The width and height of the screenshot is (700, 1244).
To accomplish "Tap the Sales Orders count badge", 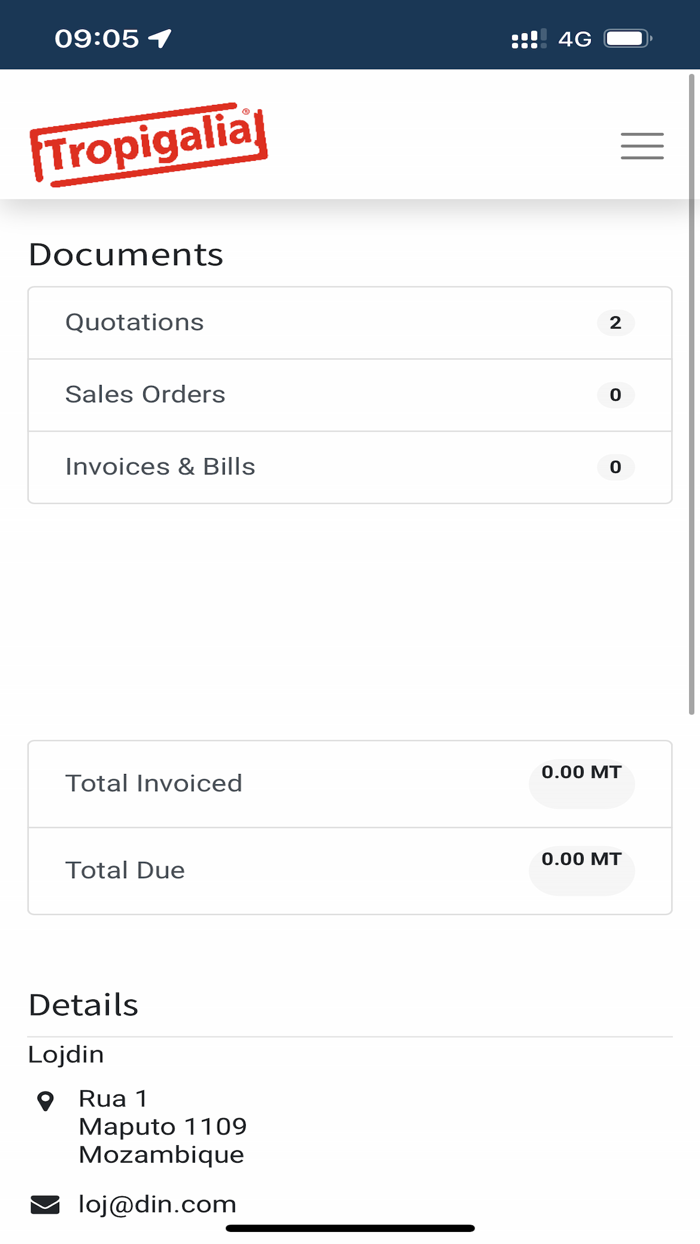I will (x=615, y=394).
